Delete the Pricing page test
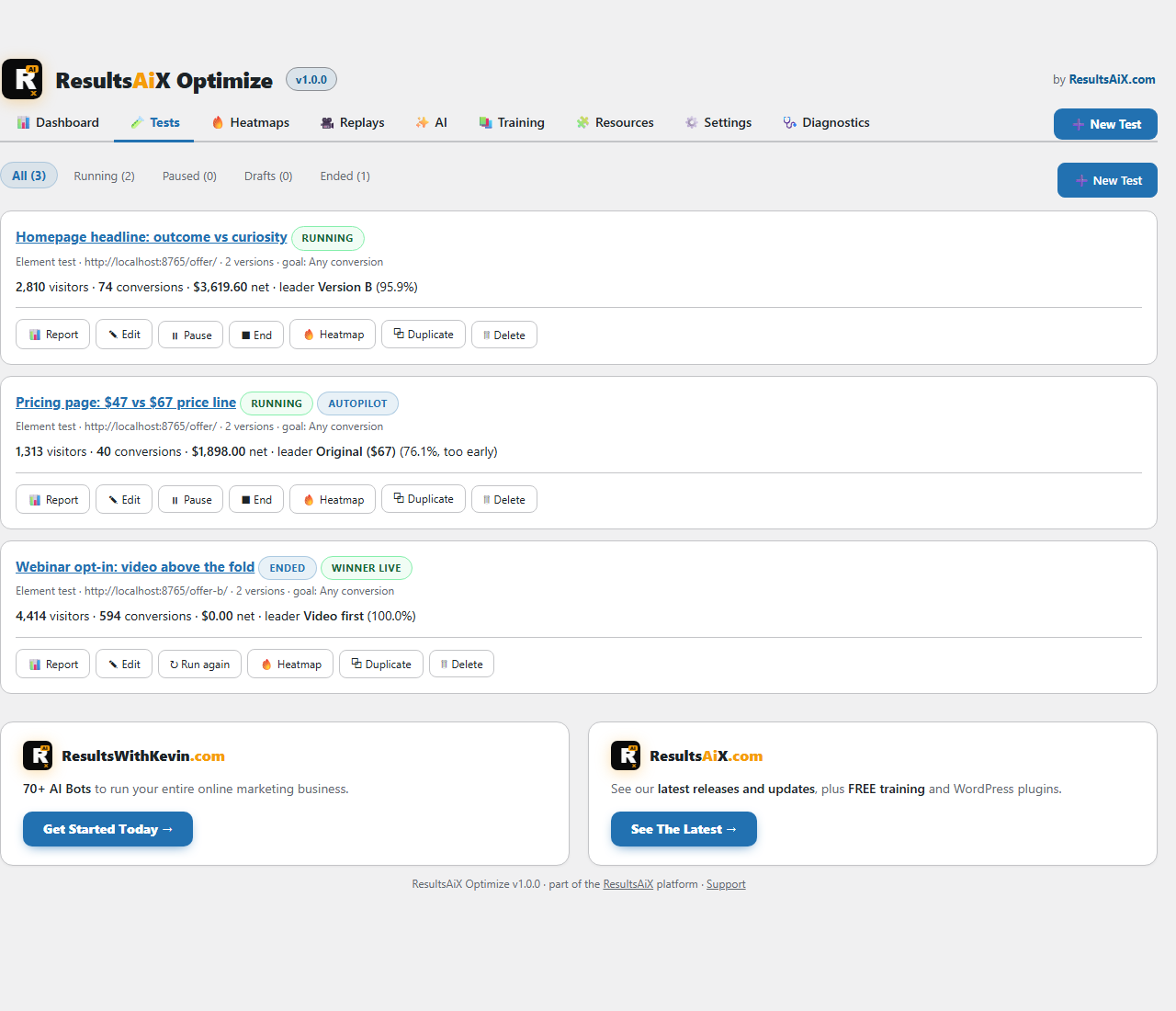The height and width of the screenshot is (1011, 1176). pos(504,499)
